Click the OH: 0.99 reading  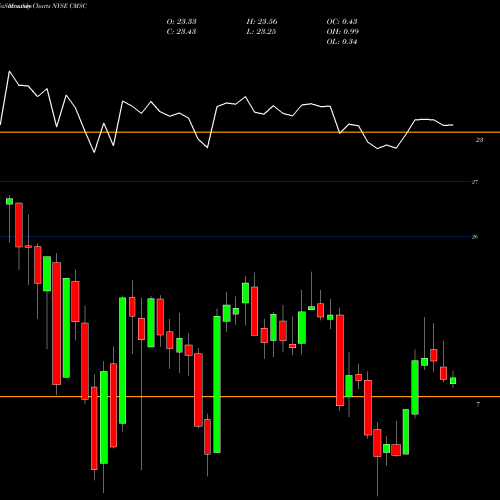(342, 32)
